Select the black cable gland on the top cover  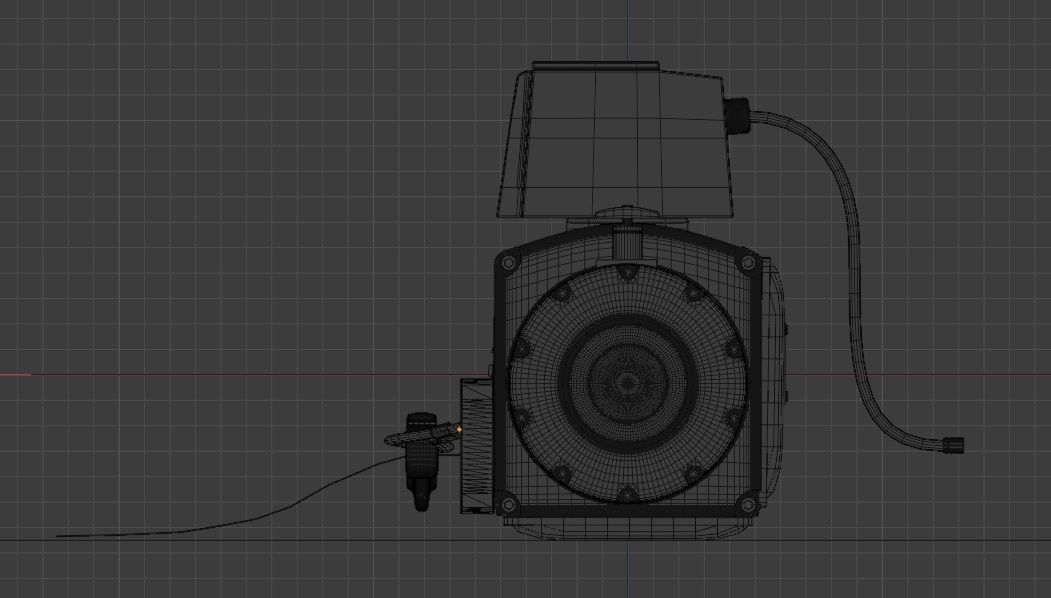[x=737, y=114]
